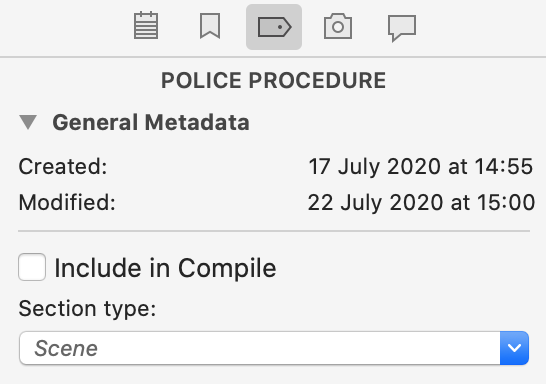Click the divider line under Modified row
The image size is (546, 384).
tap(274, 231)
